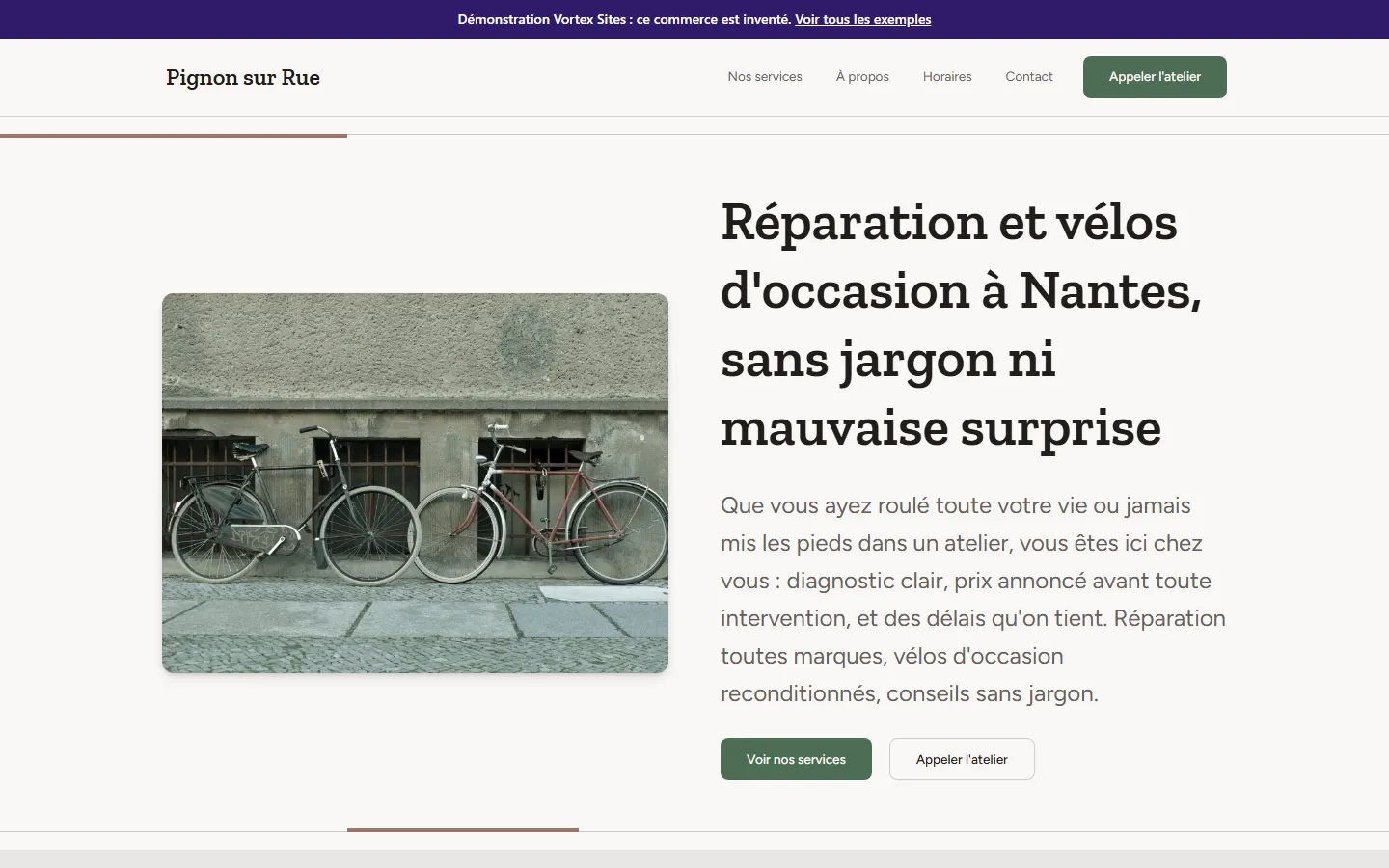Open the Horaires nav link
This screenshot has height=868, width=1389.
click(x=947, y=76)
